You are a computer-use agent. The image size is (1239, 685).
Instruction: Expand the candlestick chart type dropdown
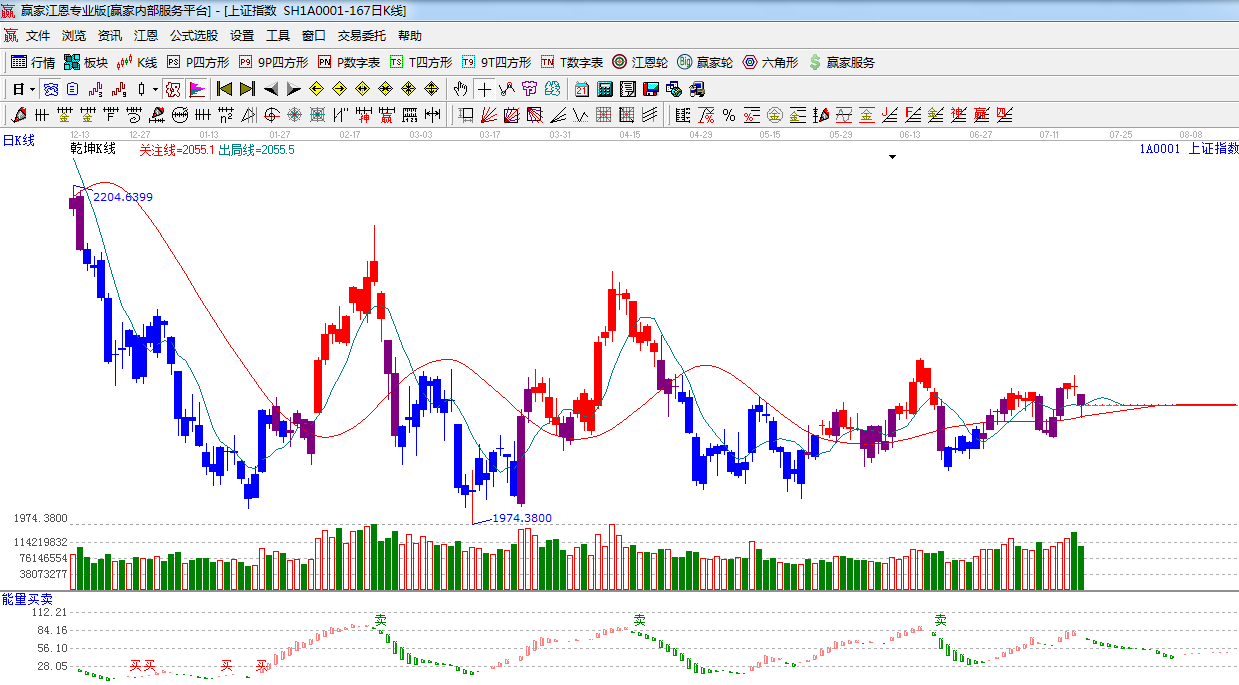point(155,89)
